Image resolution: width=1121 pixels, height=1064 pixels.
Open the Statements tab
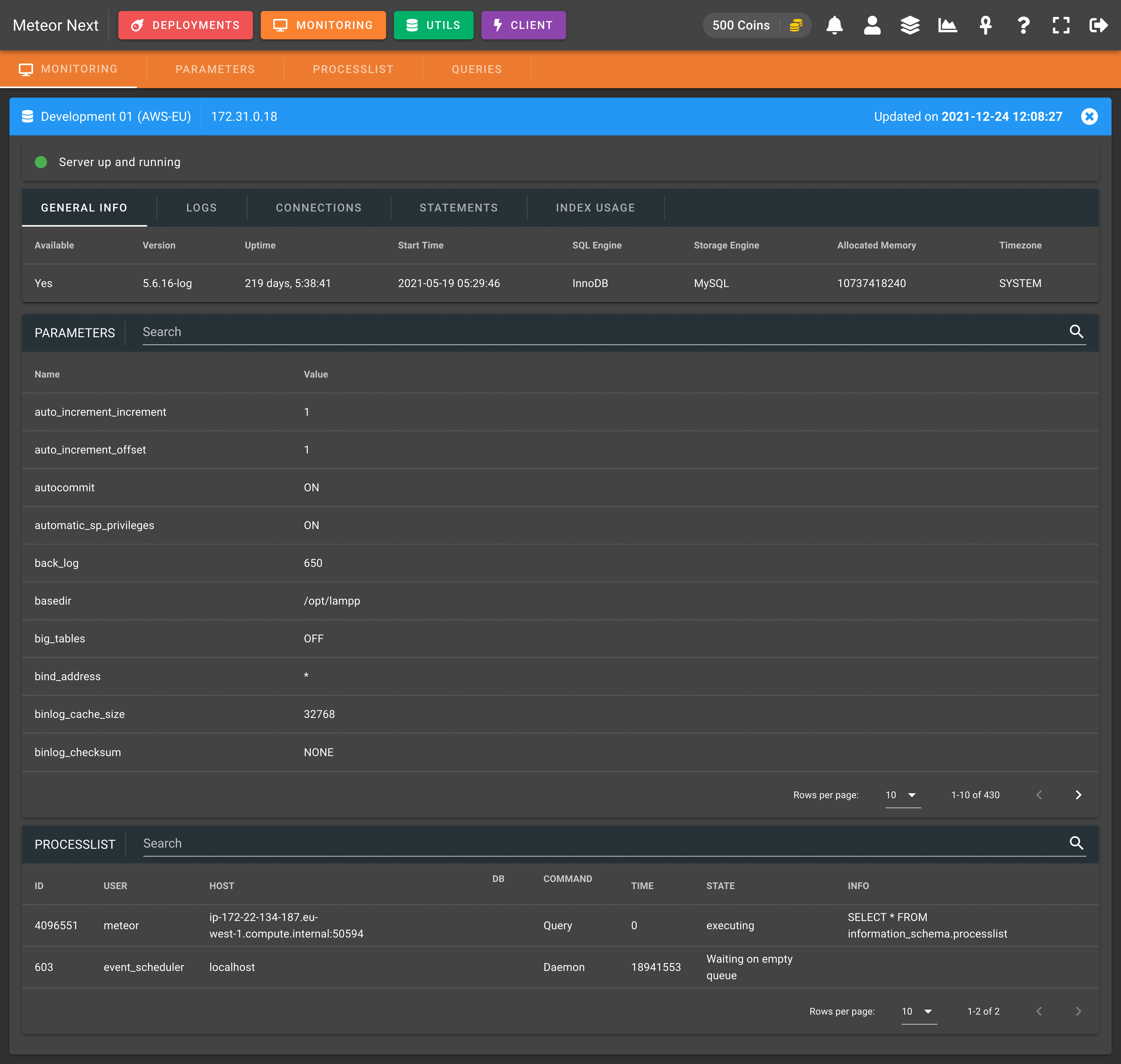tap(458, 208)
